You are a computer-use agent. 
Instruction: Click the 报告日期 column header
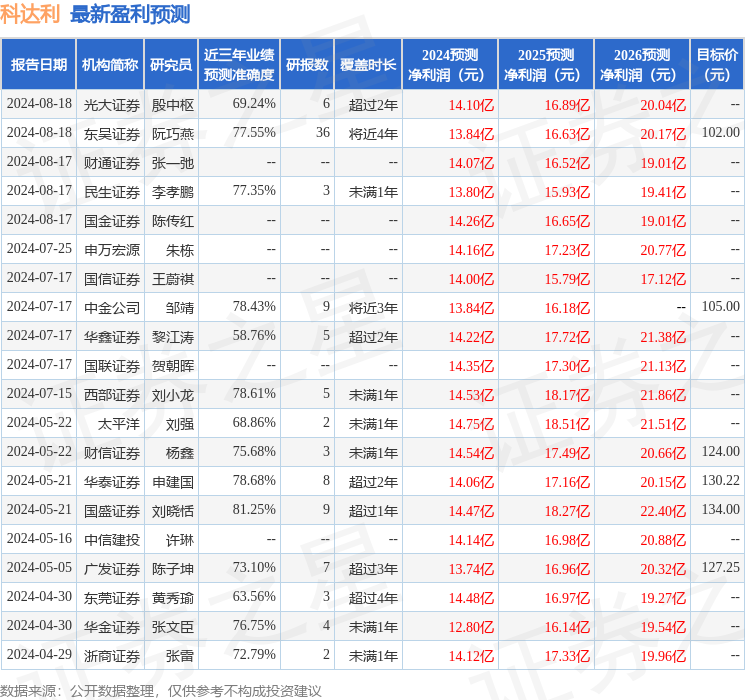[38, 65]
